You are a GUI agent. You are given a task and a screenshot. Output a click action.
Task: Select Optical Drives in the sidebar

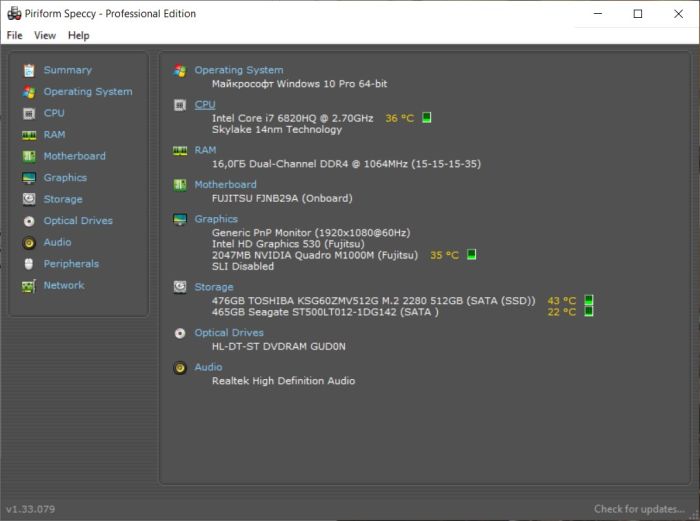pos(78,221)
